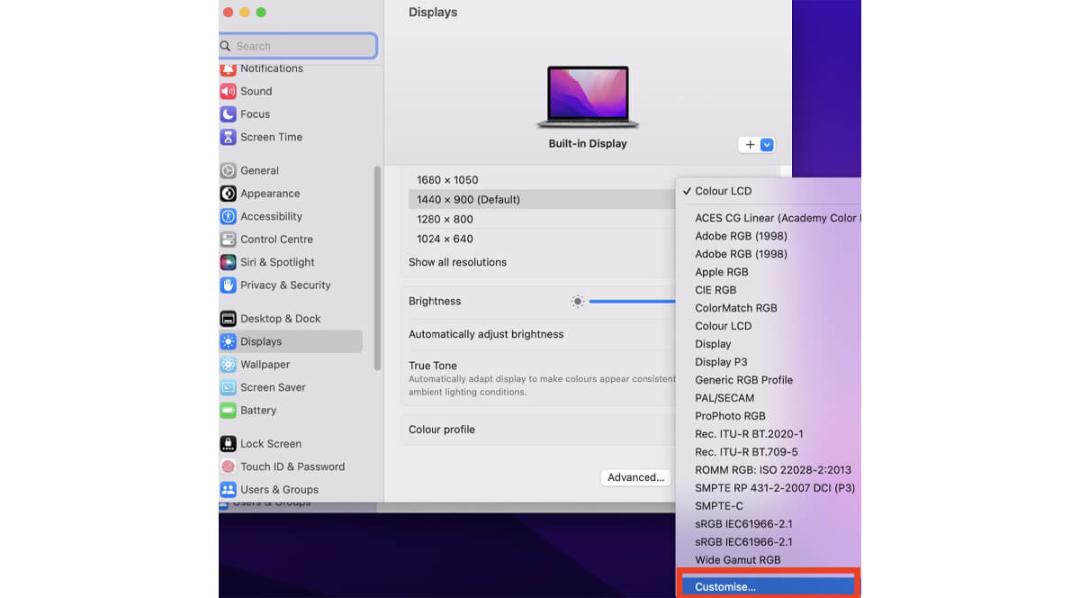Open the dropdown arrow beside plus button
Image resolution: width=1080 pixels, height=598 pixels.
pyautogui.click(x=767, y=145)
